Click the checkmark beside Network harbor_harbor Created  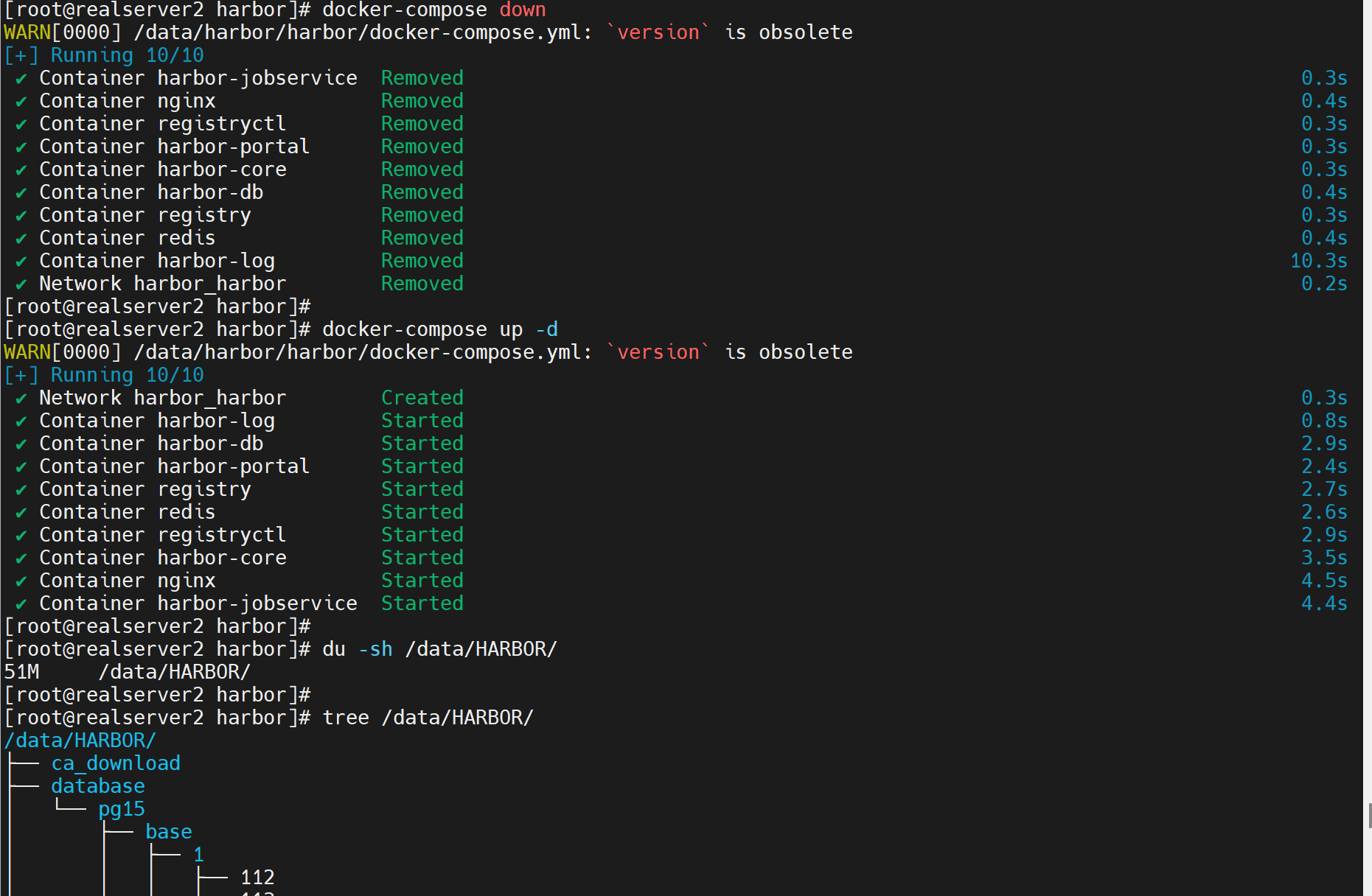pyautogui.click(x=21, y=399)
